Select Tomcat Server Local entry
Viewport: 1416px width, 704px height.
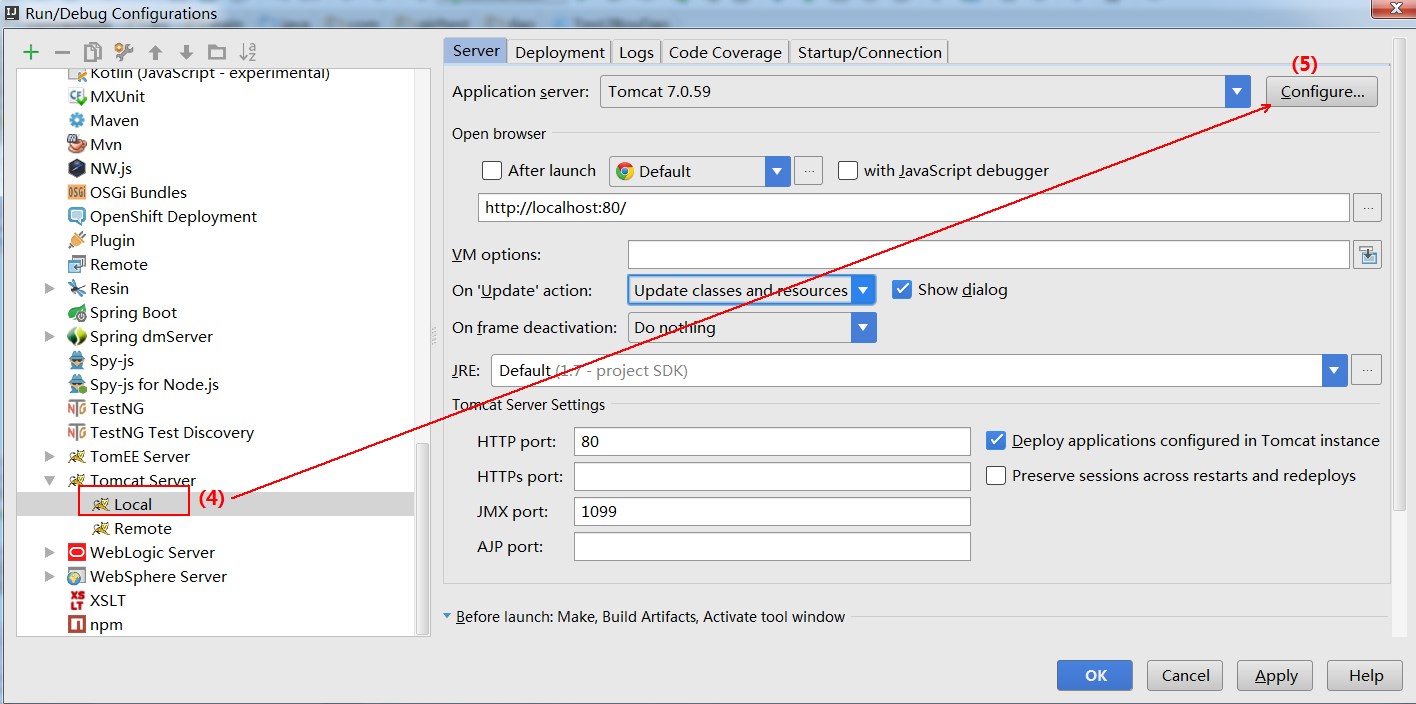pos(124,504)
